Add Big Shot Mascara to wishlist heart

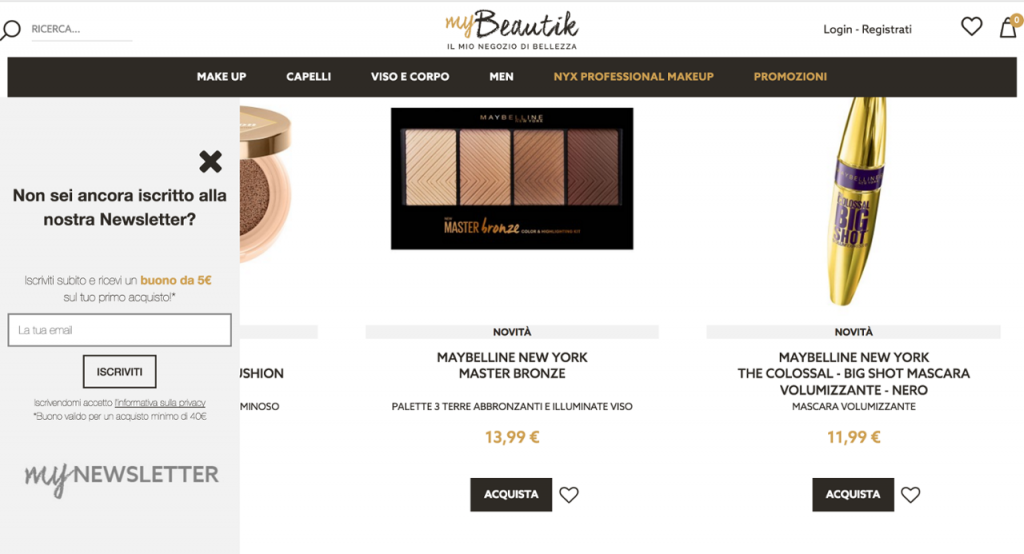point(910,495)
